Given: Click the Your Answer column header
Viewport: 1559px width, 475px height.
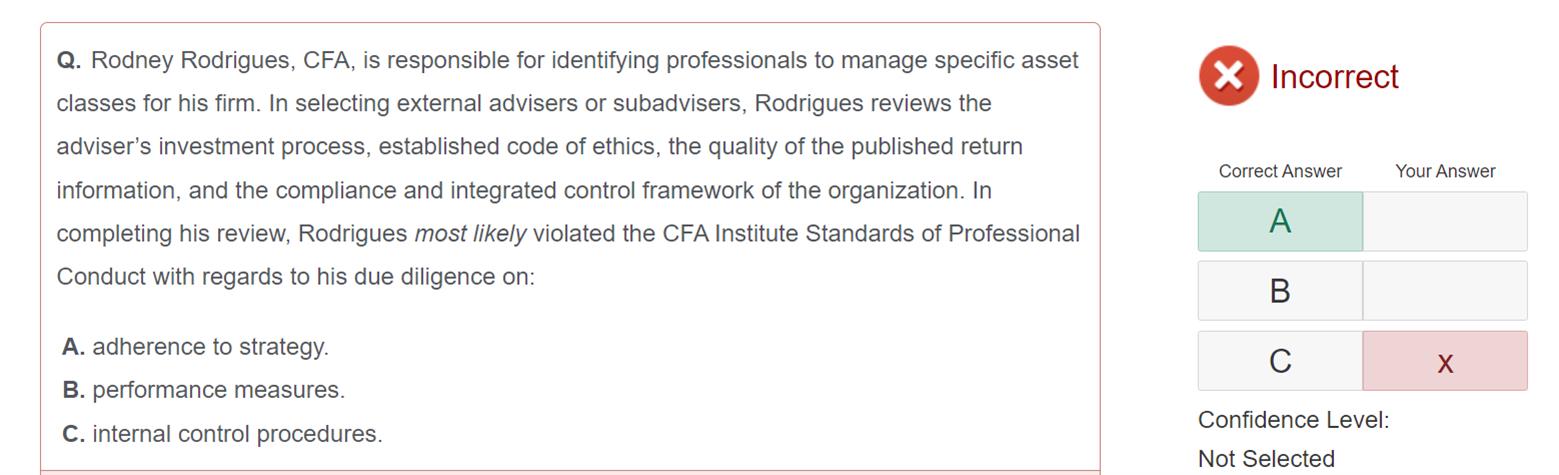Looking at the screenshot, I should pyautogui.click(x=1445, y=171).
